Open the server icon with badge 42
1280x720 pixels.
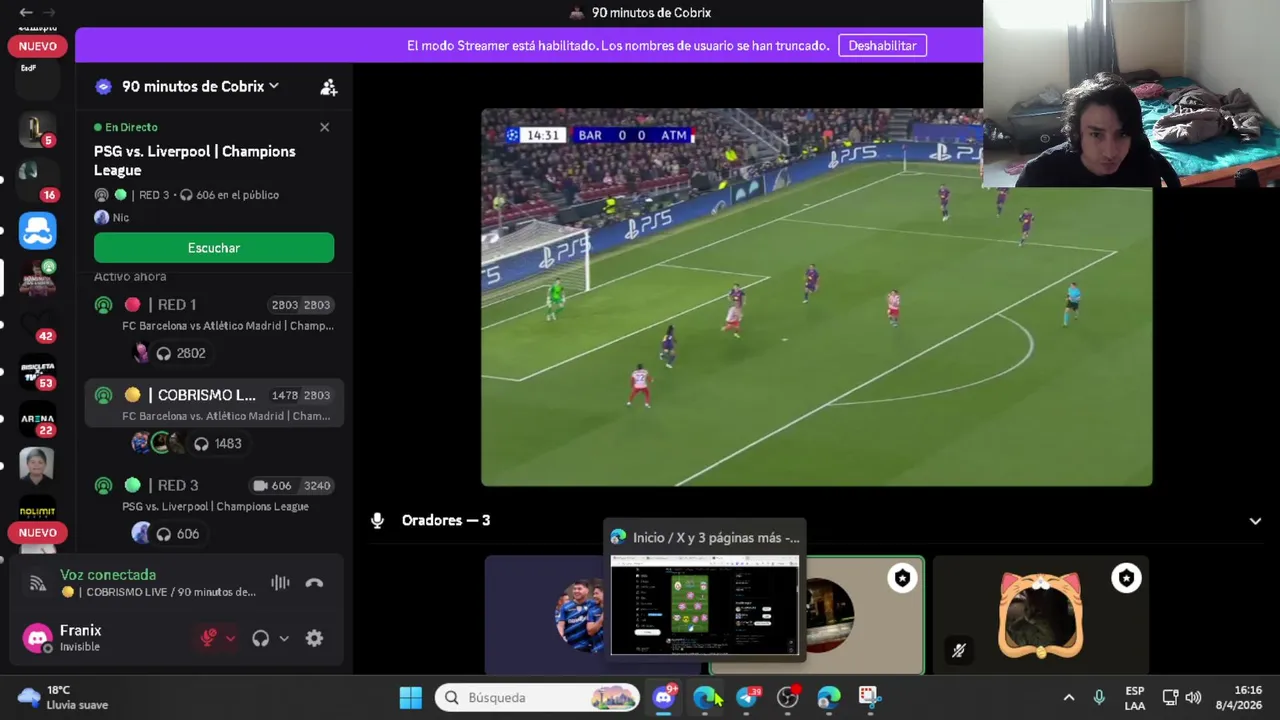point(37,326)
